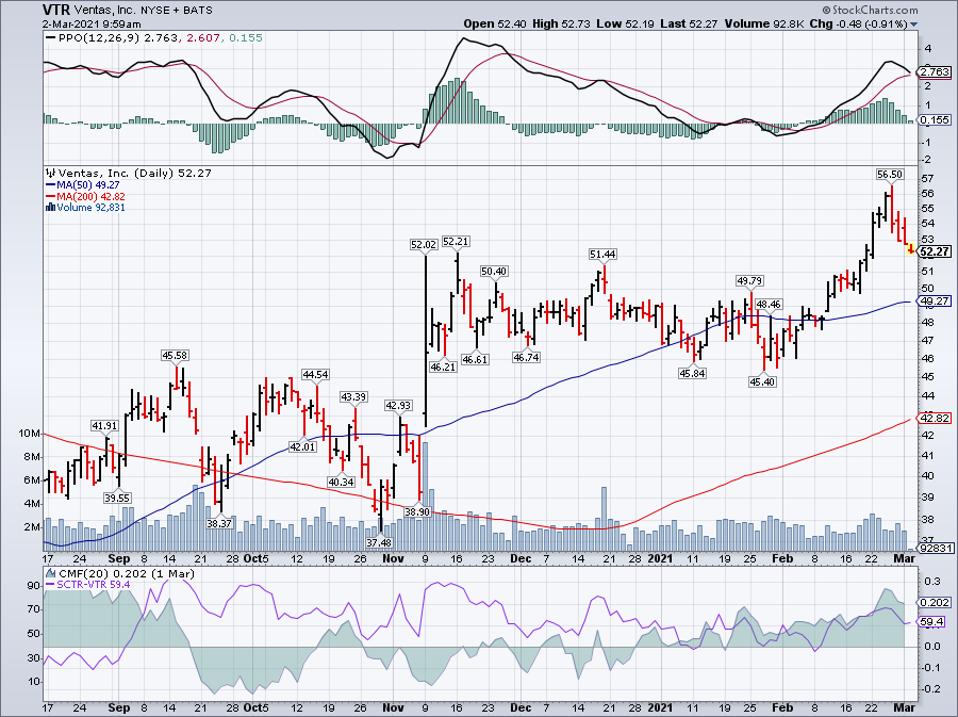
Task: Open the © StockCharts.com attribution link
Action: (869, 10)
